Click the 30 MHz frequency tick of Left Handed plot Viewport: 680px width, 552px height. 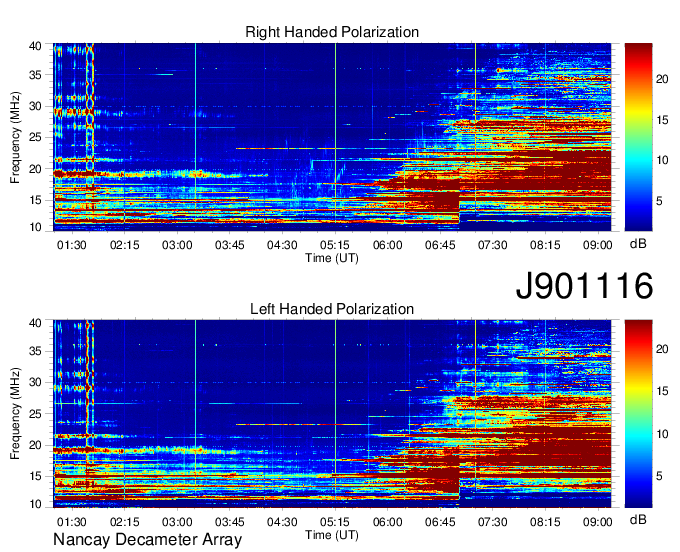click(35, 382)
